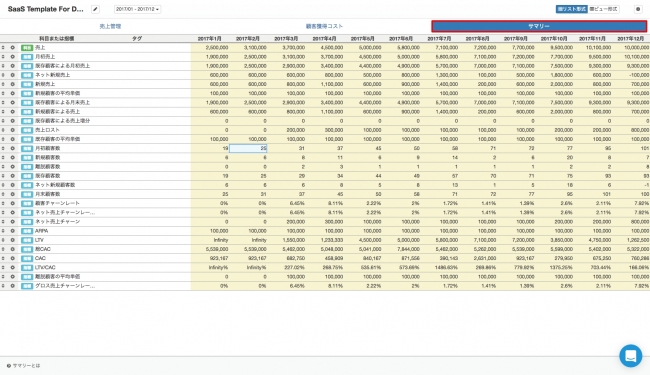Click the 新規顧客による売上 row name
Screen dimensions: 650x375
[58, 111]
